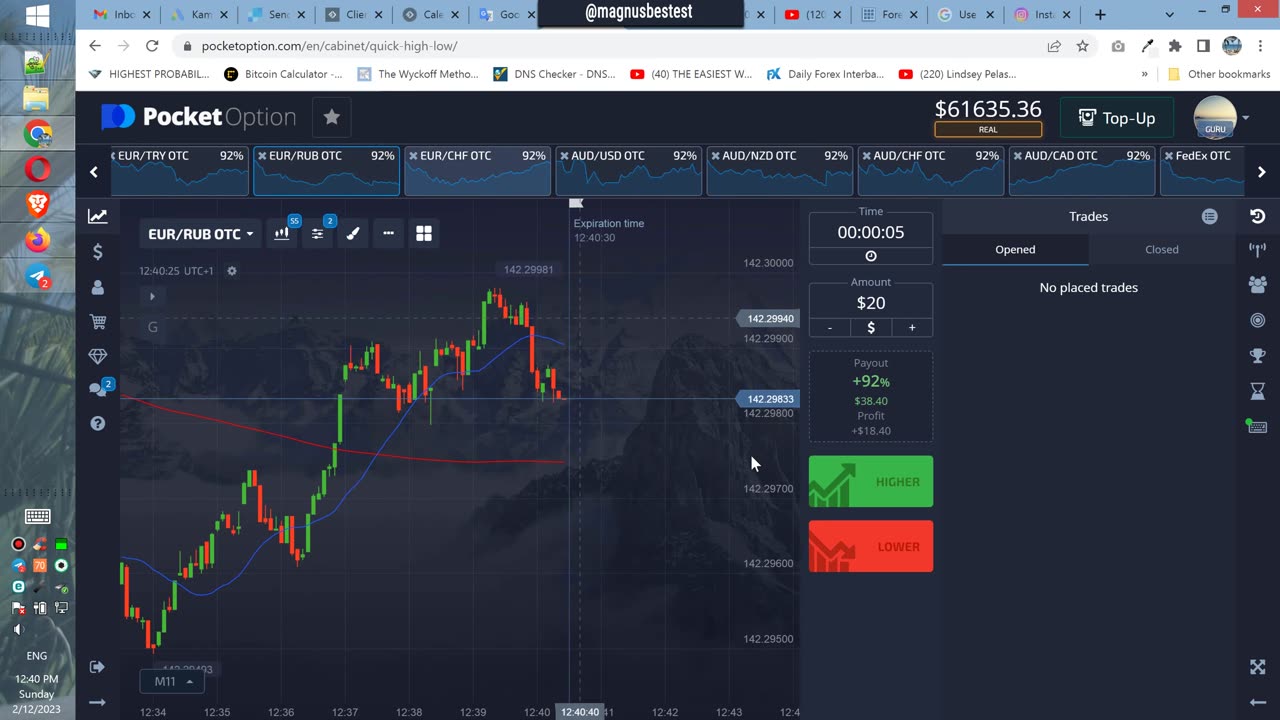Click the favorites star button
This screenshot has width=1280, height=720.
pyautogui.click(x=331, y=118)
